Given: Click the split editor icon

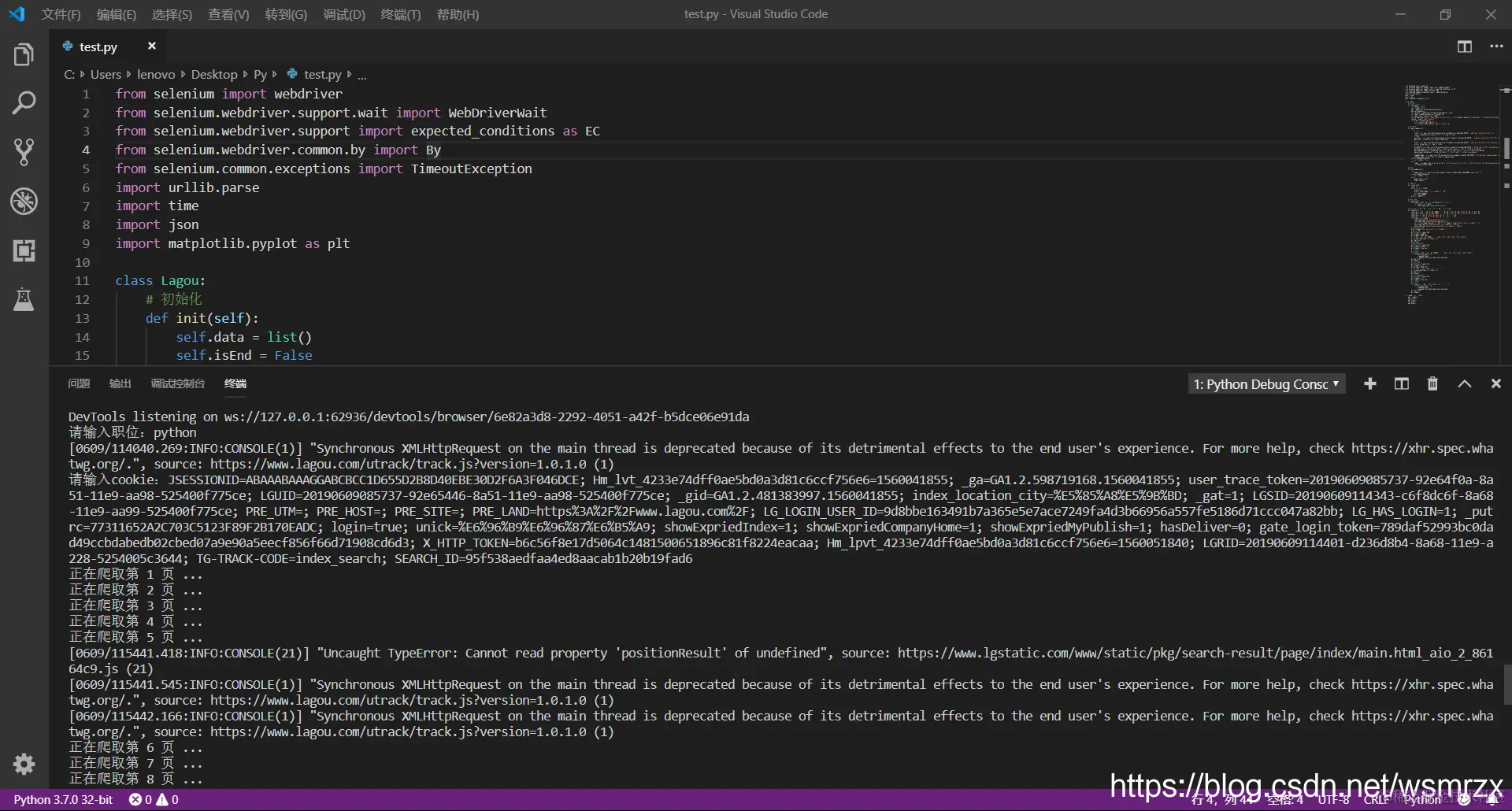Looking at the screenshot, I should (1464, 46).
